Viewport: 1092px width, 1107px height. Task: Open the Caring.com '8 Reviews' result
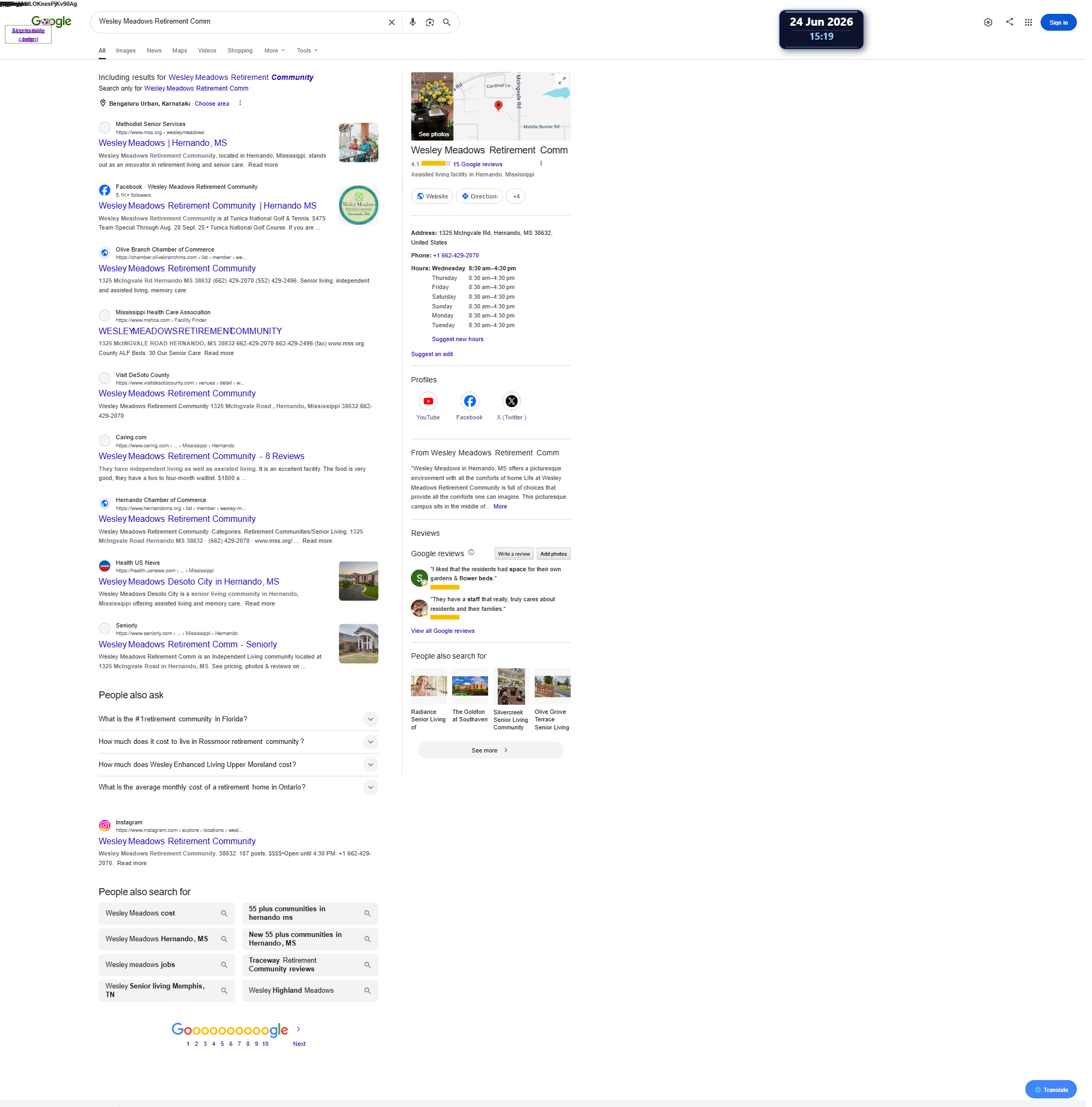pos(201,456)
